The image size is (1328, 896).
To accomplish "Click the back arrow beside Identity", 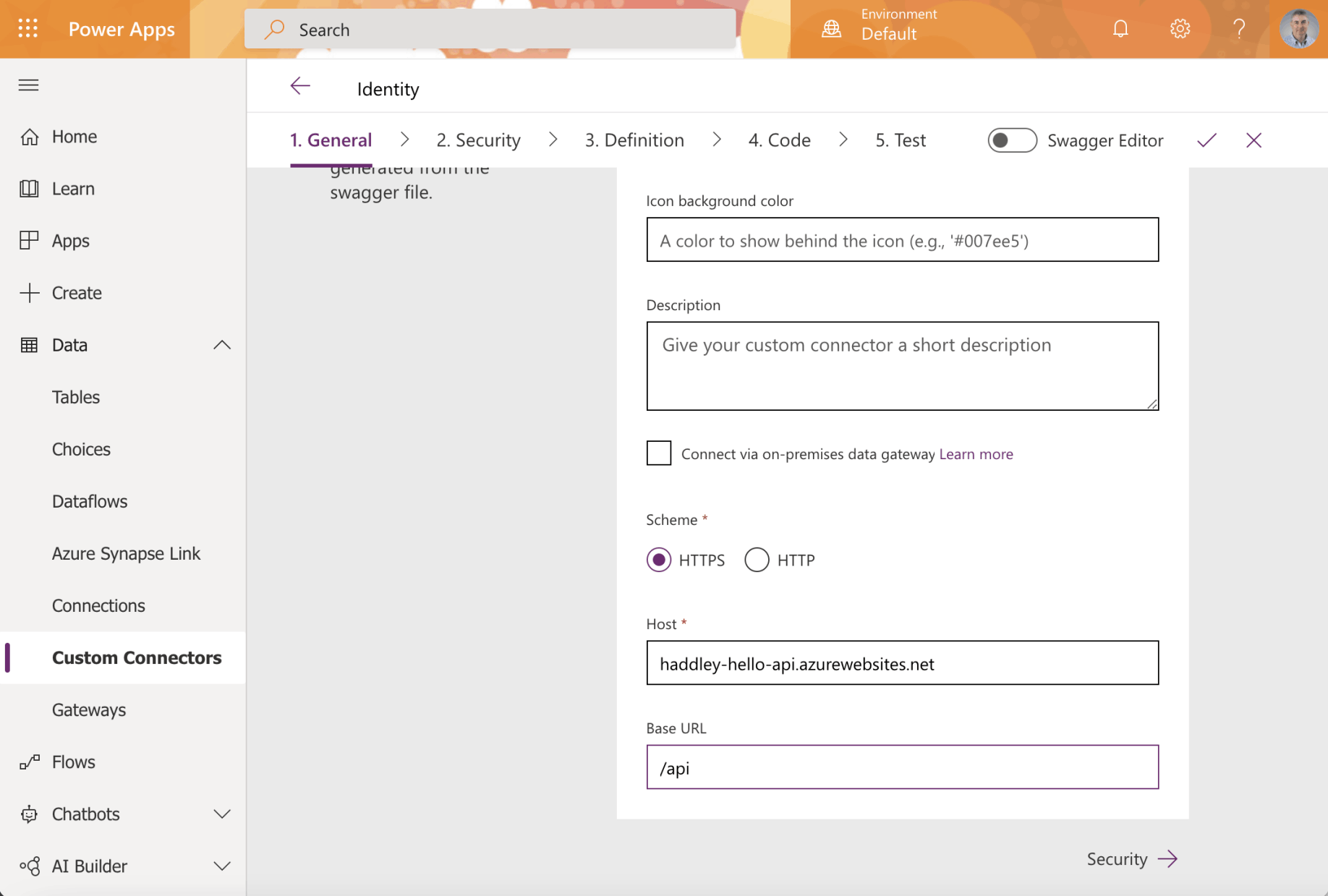I will pos(300,87).
